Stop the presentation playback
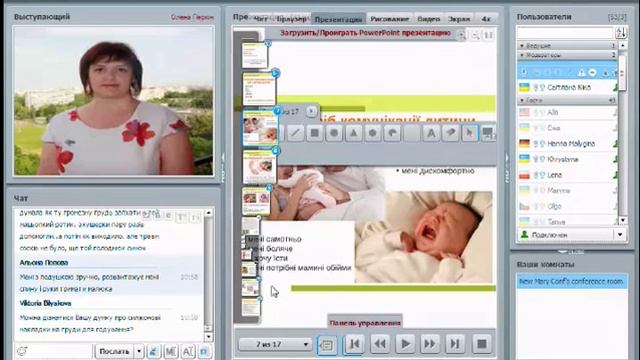 (482, 344)
